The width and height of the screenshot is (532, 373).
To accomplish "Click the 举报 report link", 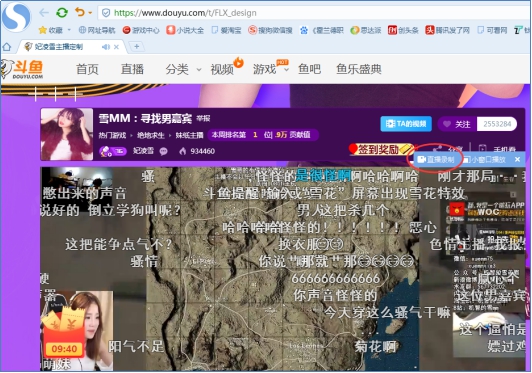I will [203, 118].
